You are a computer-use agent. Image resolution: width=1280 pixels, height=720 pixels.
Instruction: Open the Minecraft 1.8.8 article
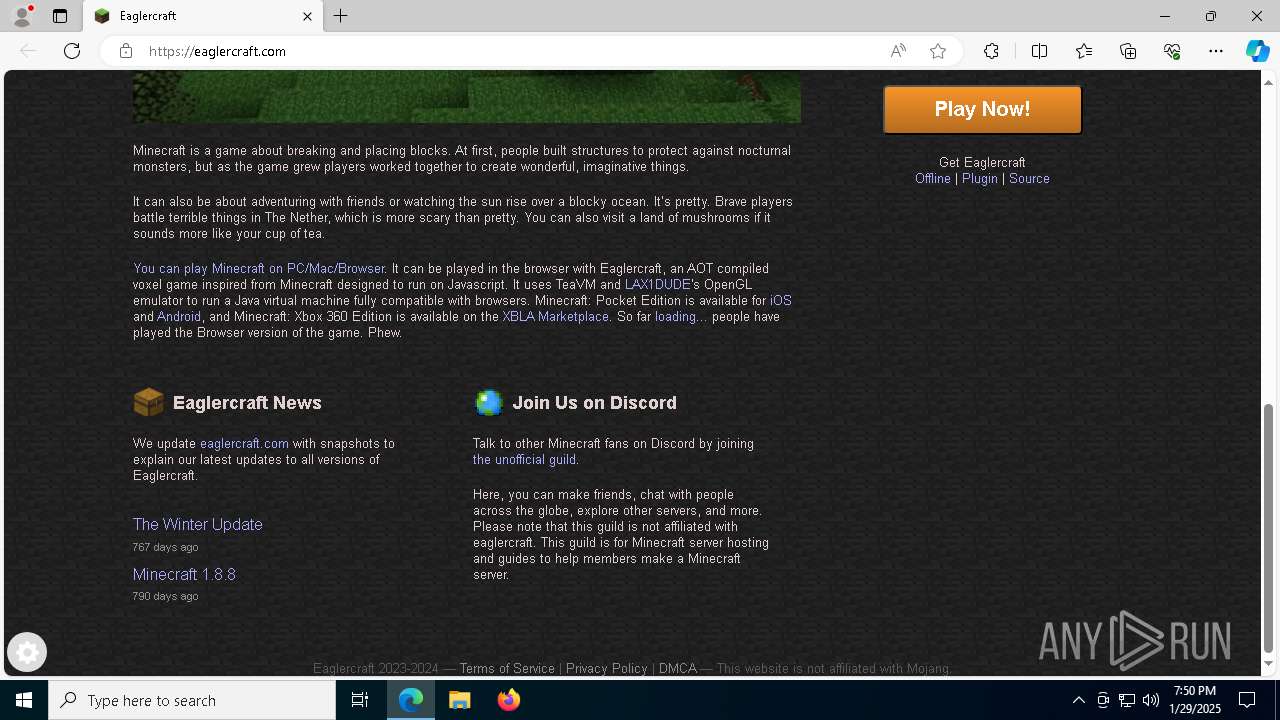tap(184, 574)
